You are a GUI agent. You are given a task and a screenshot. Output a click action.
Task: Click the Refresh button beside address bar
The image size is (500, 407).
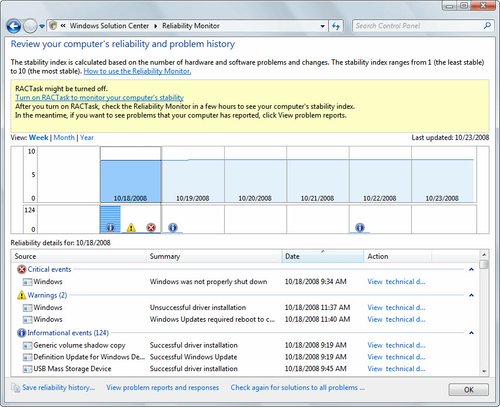coord(336,26)
